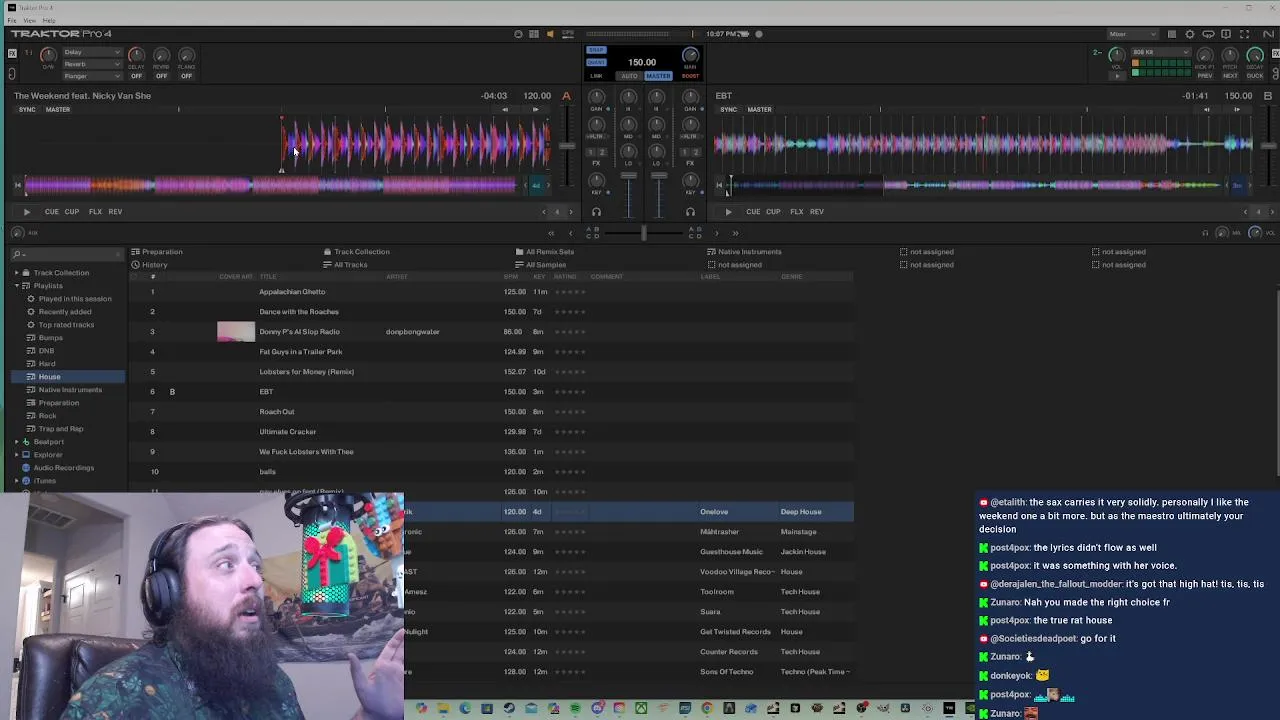This screenshot has height=720, width=1280.
Task: Open the All Remix Sets favorite shortcut
Action: [x=544, y=252]
